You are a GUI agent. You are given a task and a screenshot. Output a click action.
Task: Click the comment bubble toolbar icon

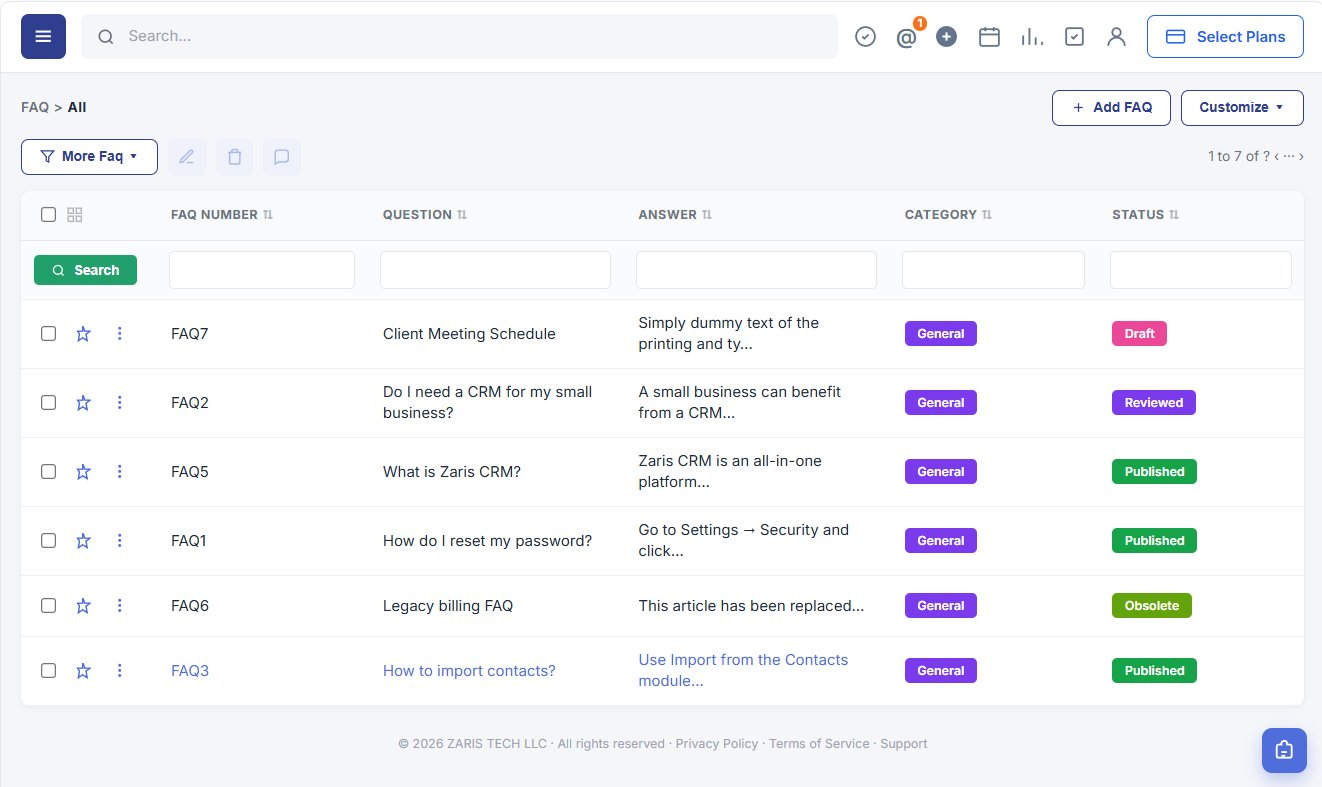click(x=282, y=157)
